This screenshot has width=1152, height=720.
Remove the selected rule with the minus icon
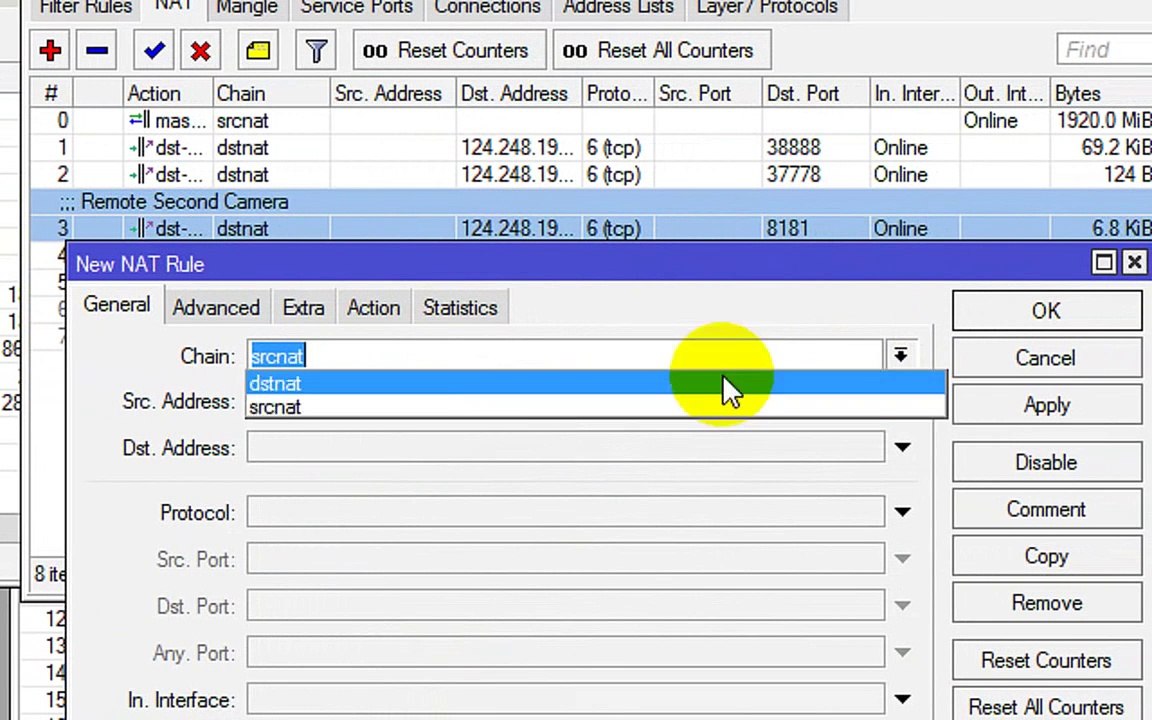(x=96, y=51)
